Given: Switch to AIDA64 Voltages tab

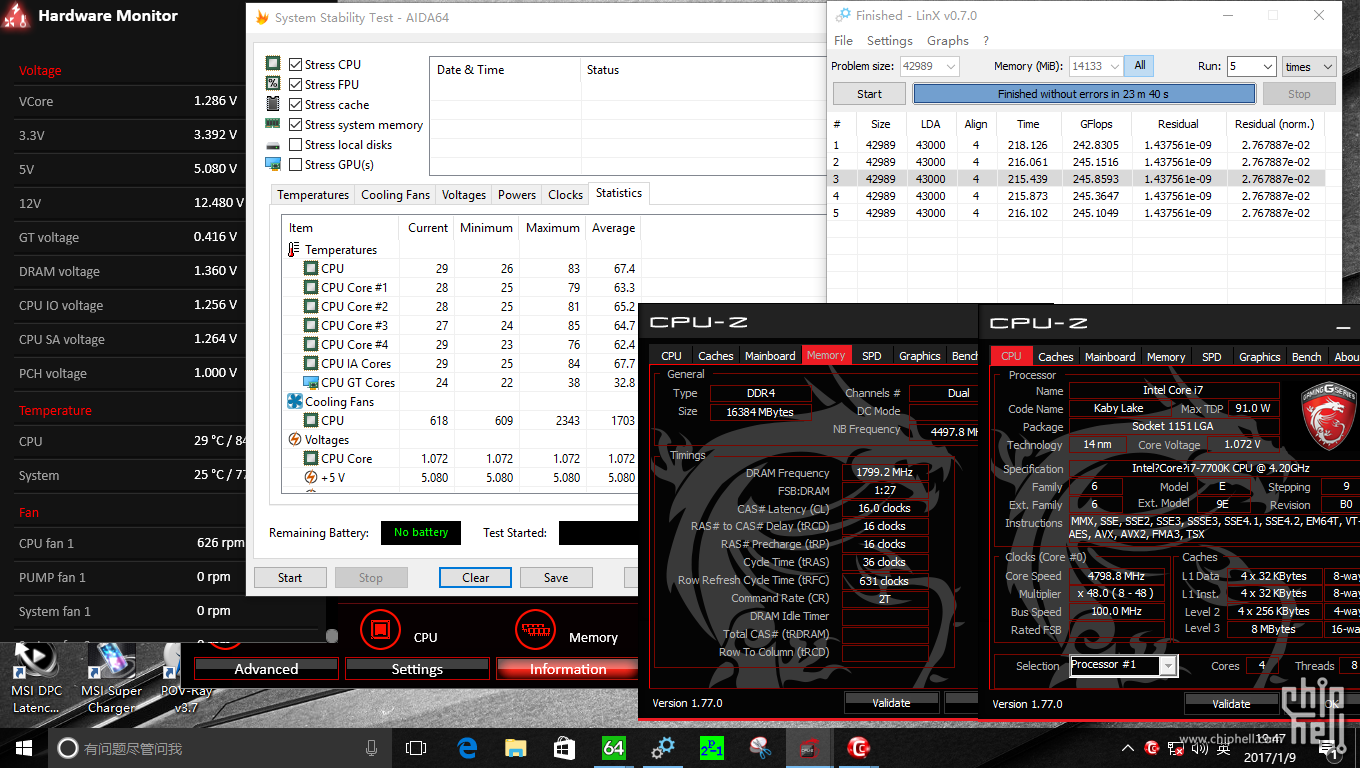Looking at the screenshot, I should coord(464,195).
